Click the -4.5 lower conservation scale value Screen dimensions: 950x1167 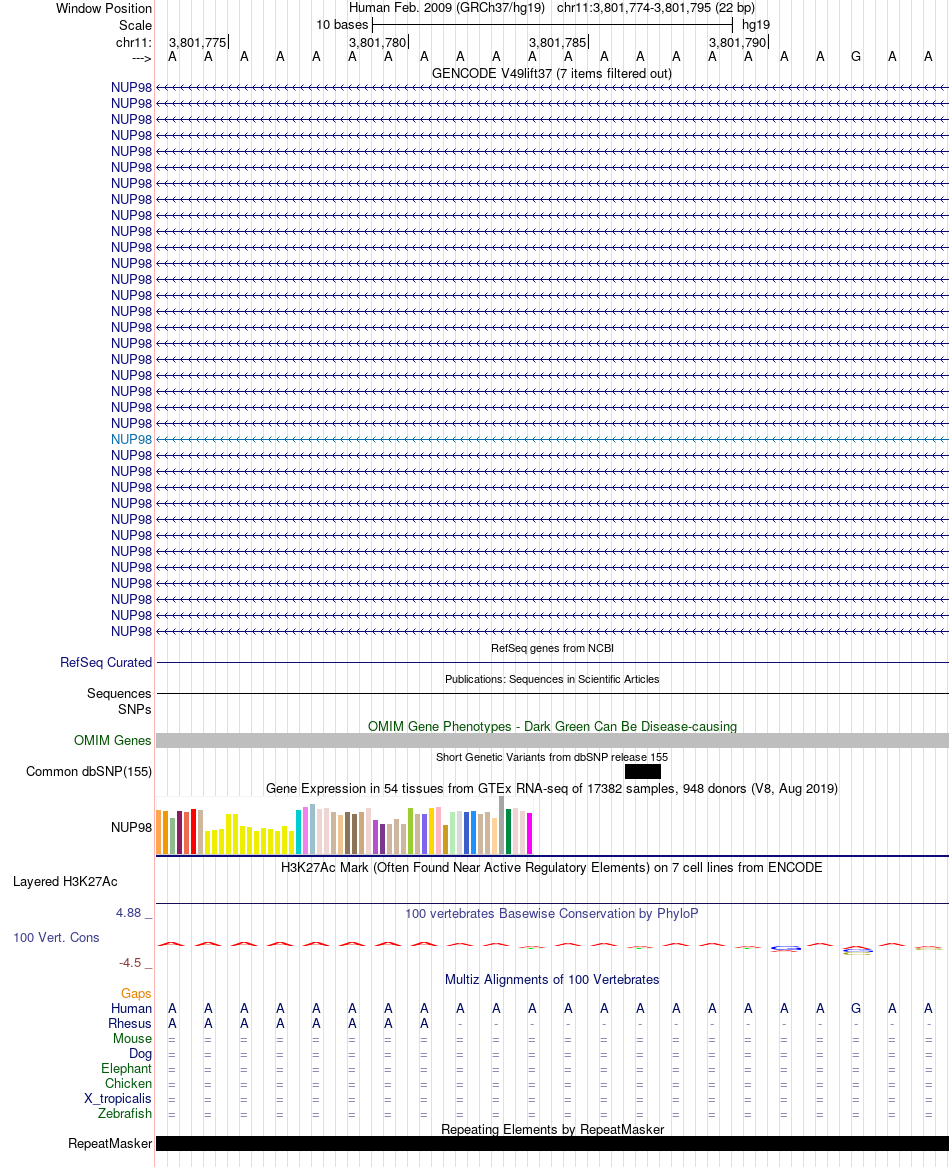(x=130, y=963)
